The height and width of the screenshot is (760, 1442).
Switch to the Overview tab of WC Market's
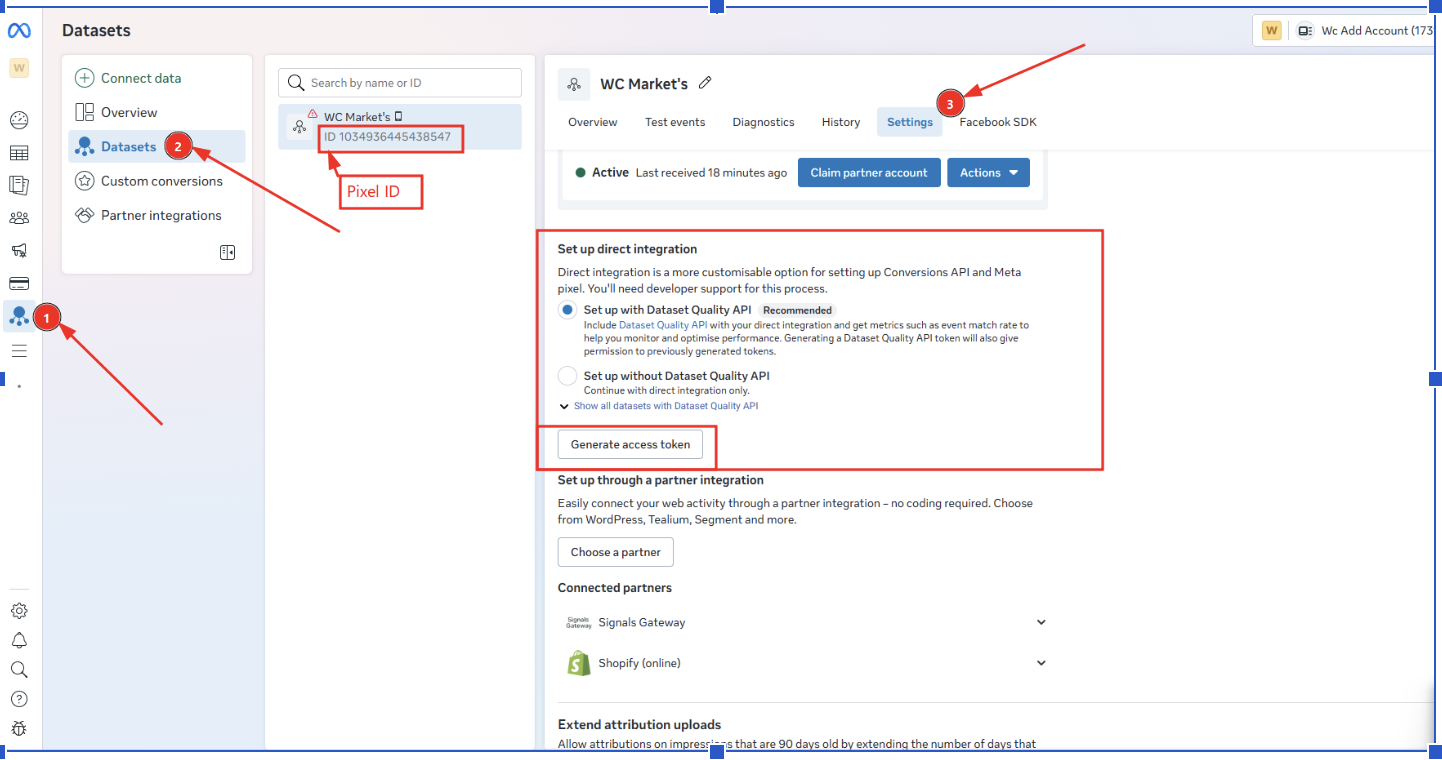tap(593, 122)
